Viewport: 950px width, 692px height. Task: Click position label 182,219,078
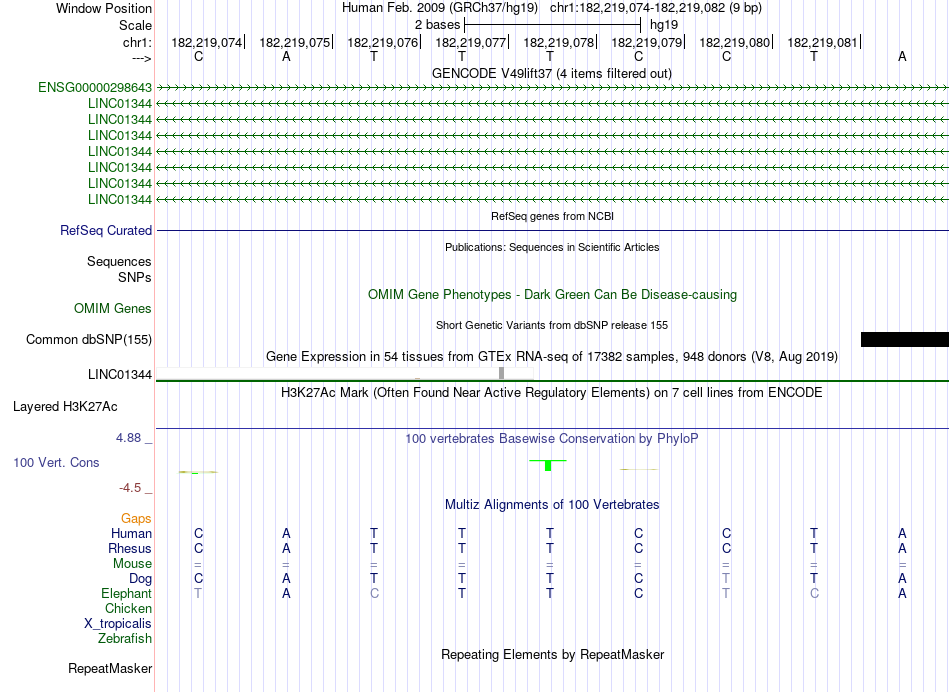point(559,42)
